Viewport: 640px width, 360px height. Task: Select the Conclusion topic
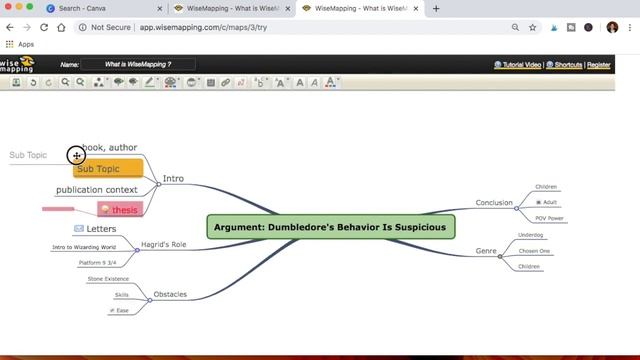click(494, 203)
